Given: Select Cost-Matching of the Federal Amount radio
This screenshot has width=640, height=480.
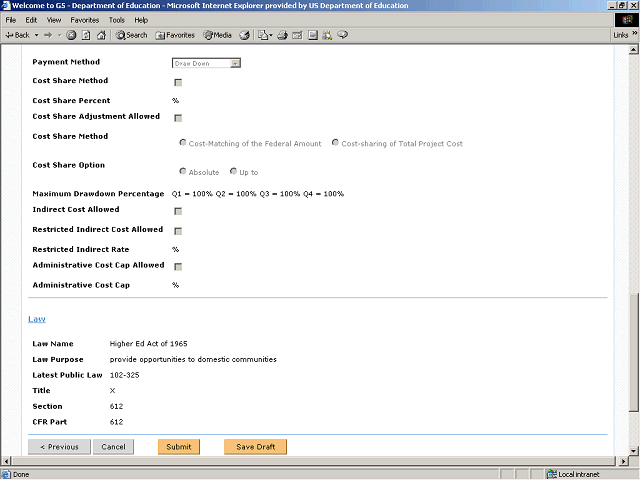Looking at the screenshot, I should (182, 142).
